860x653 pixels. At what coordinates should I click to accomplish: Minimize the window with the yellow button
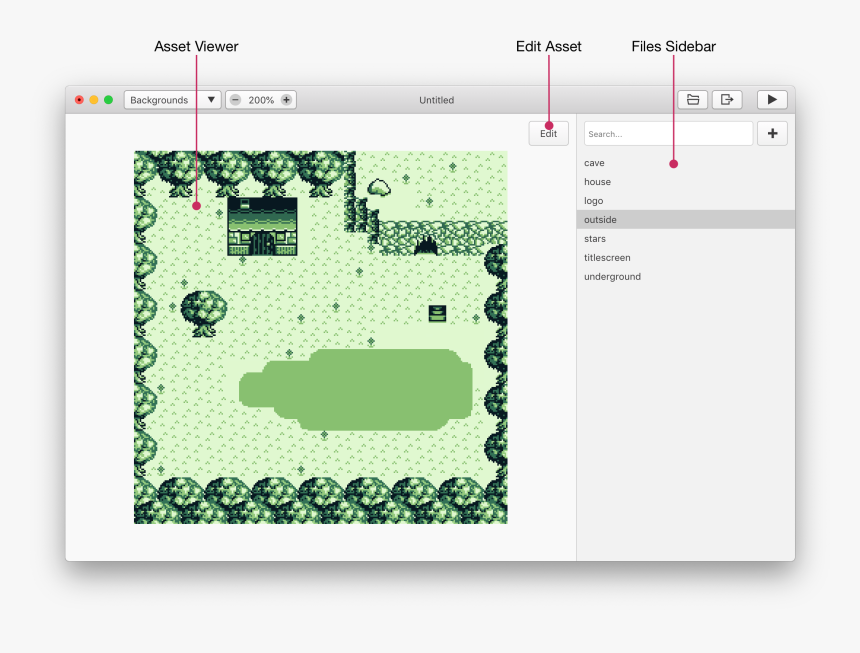pos(94,100)
